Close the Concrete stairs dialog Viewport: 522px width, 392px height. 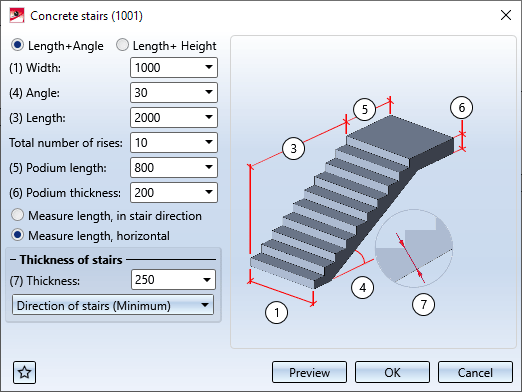tap(506, 15)
